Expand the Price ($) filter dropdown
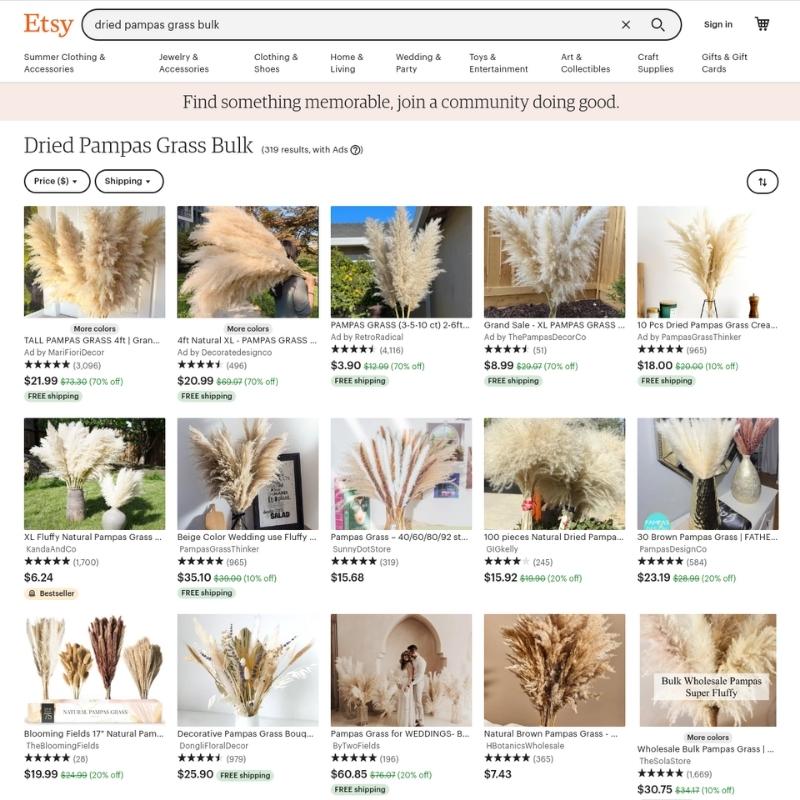Image resolution: width=800 pixels, height=800 pixels. (x=57, y=181)
